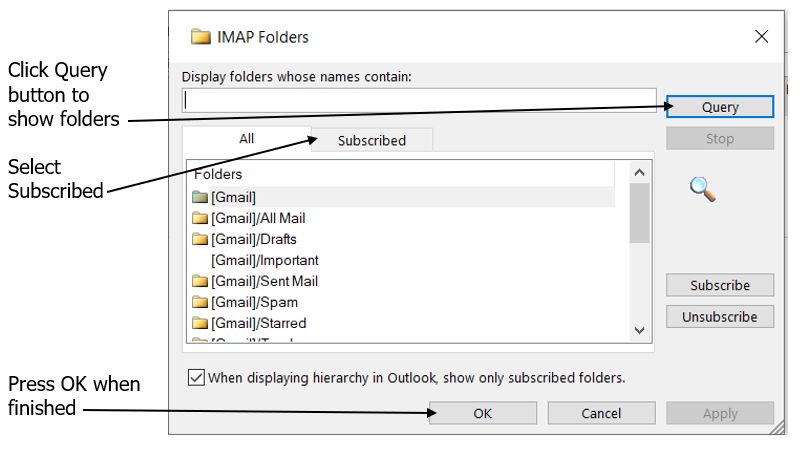Click the magnifying glass search icon
This screenshot has width=801, height=451.
703,188
